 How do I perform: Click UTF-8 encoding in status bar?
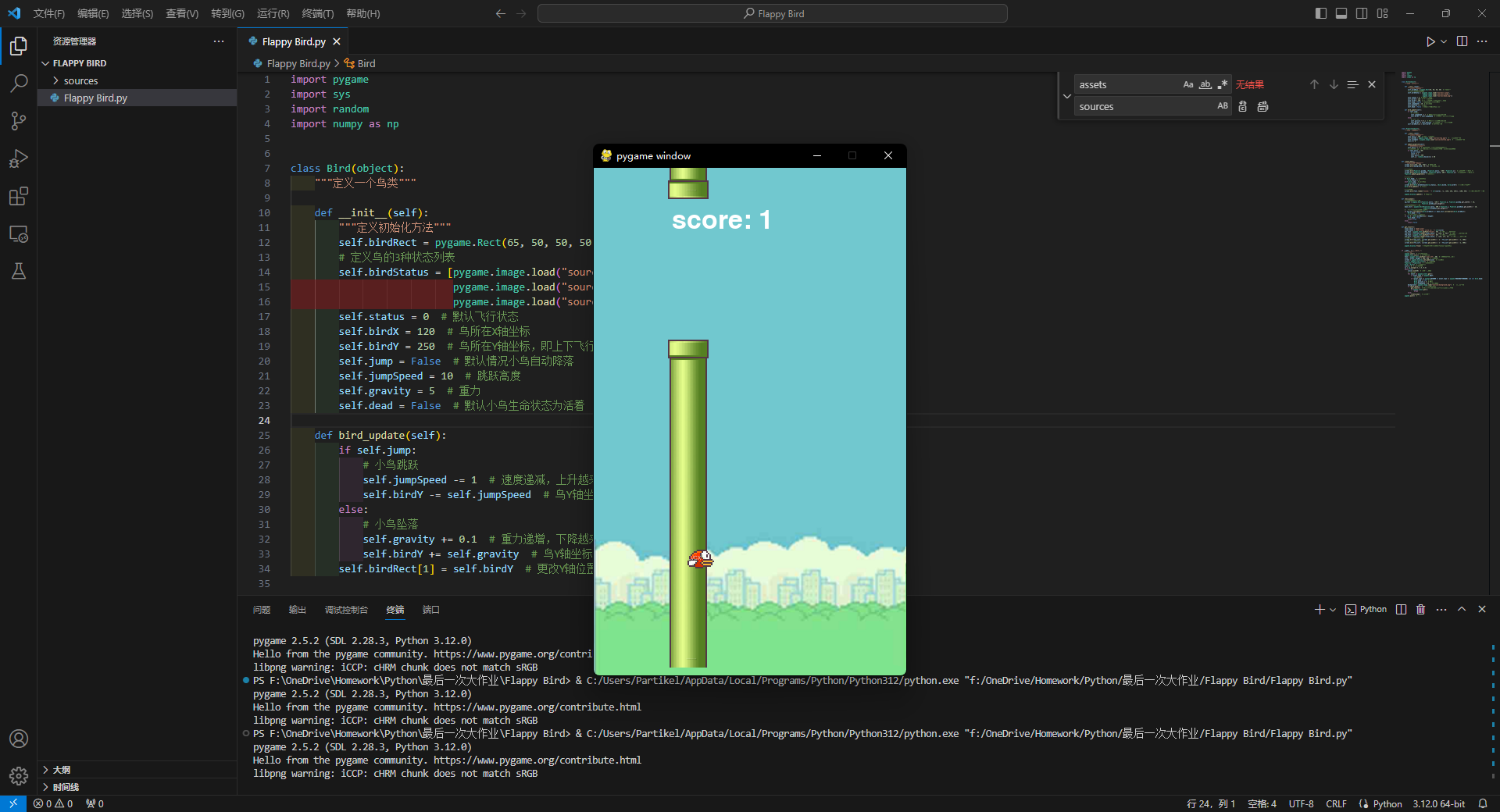point(1301,803)
